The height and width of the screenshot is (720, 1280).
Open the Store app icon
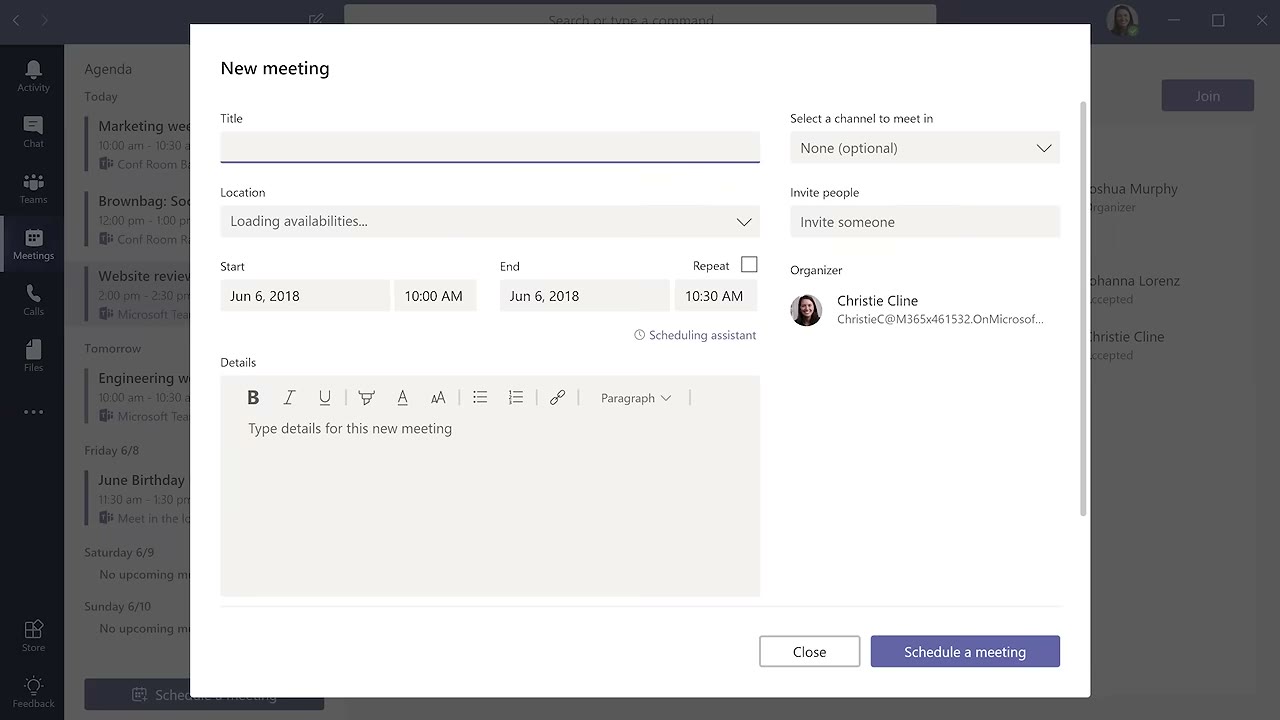click(x=33, y=635)
